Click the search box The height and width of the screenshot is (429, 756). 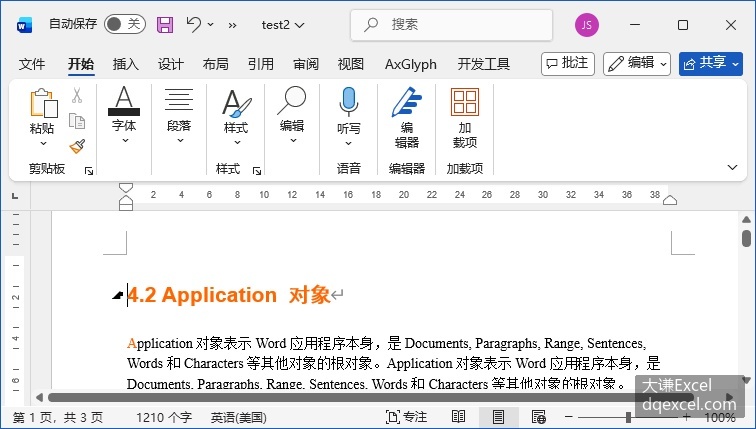point(451,25)
